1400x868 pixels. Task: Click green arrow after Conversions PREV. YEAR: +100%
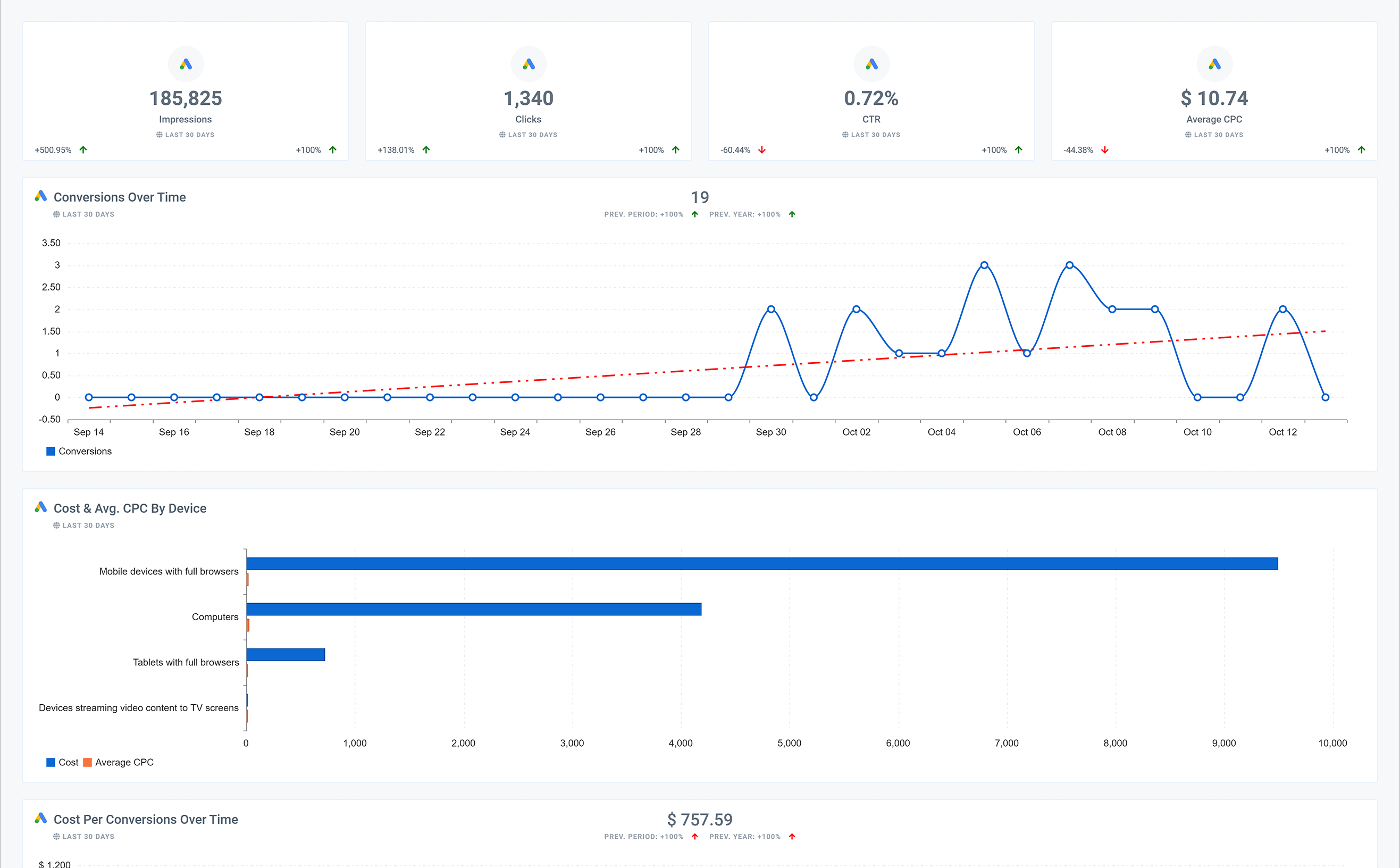pos(792,214)
